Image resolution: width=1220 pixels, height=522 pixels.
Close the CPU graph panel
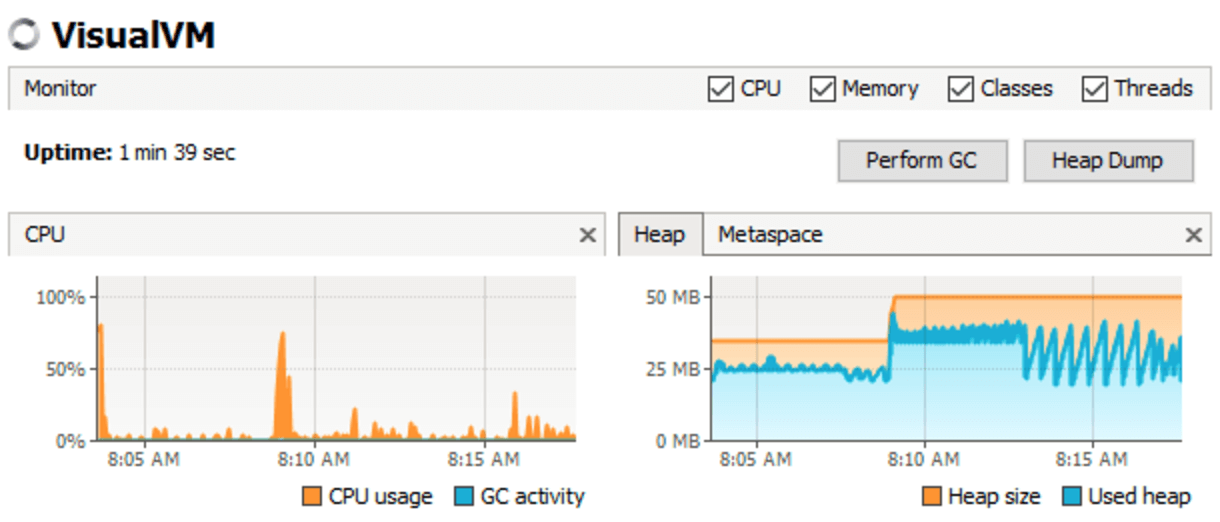point(588,235)
